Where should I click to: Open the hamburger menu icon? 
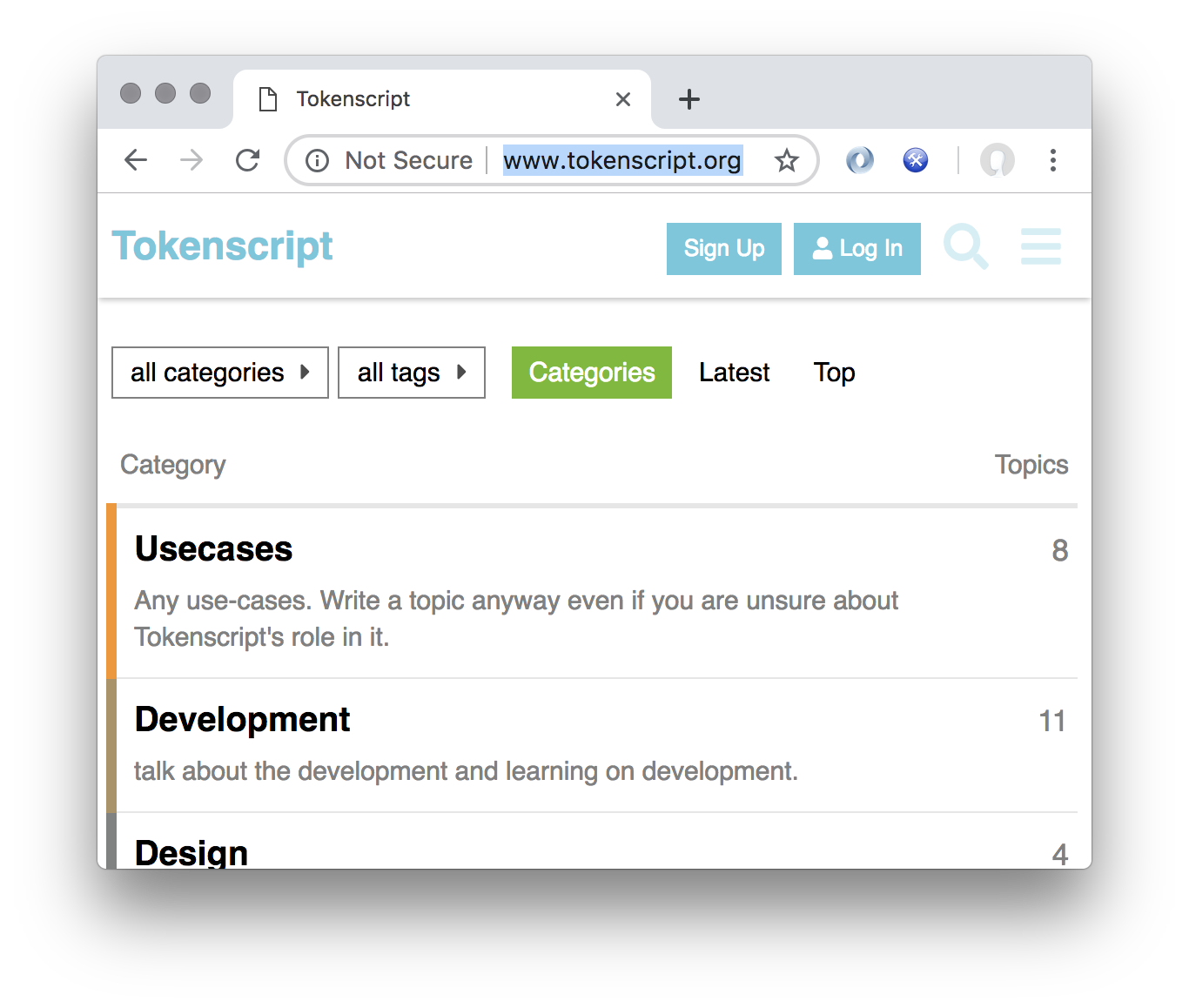[x=1041, y=248]
